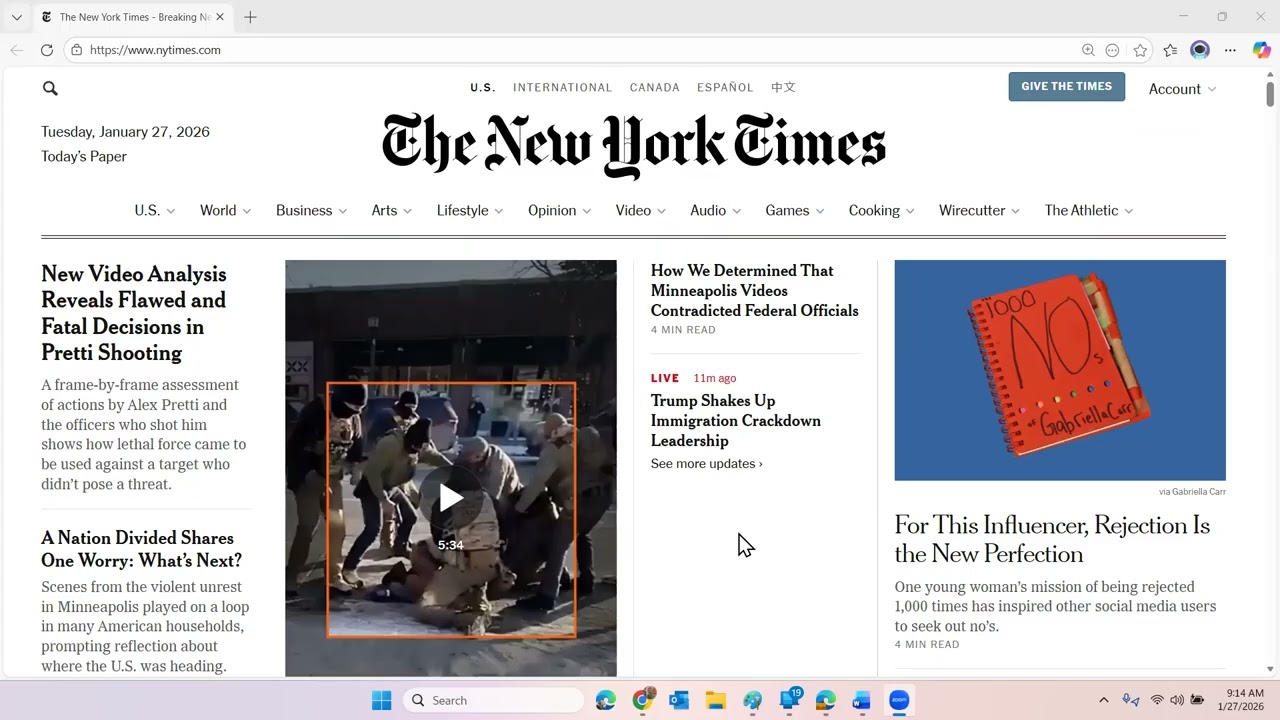The image size is (1280, 720).
Task: Open the Today's Paper link
Action: (84, 156)
